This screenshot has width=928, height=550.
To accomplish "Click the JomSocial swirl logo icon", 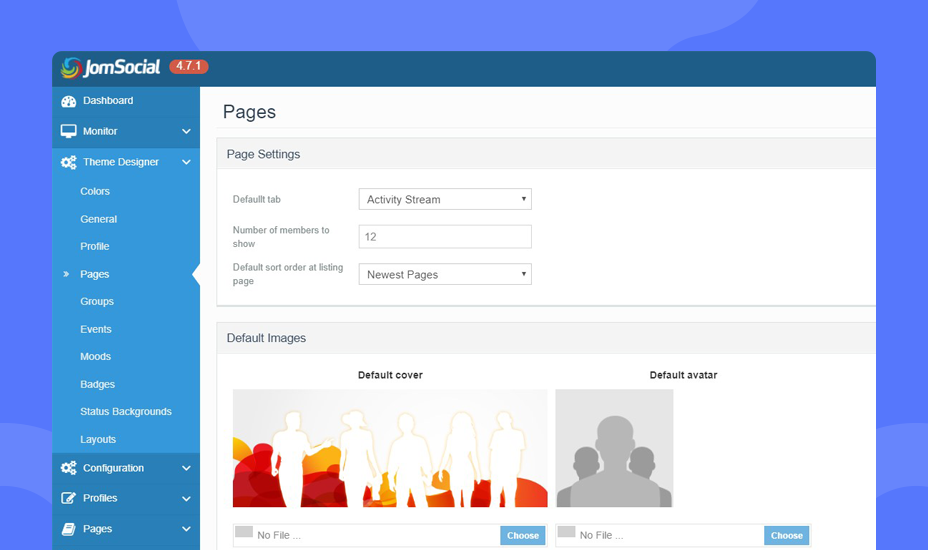I will point(70,67).
